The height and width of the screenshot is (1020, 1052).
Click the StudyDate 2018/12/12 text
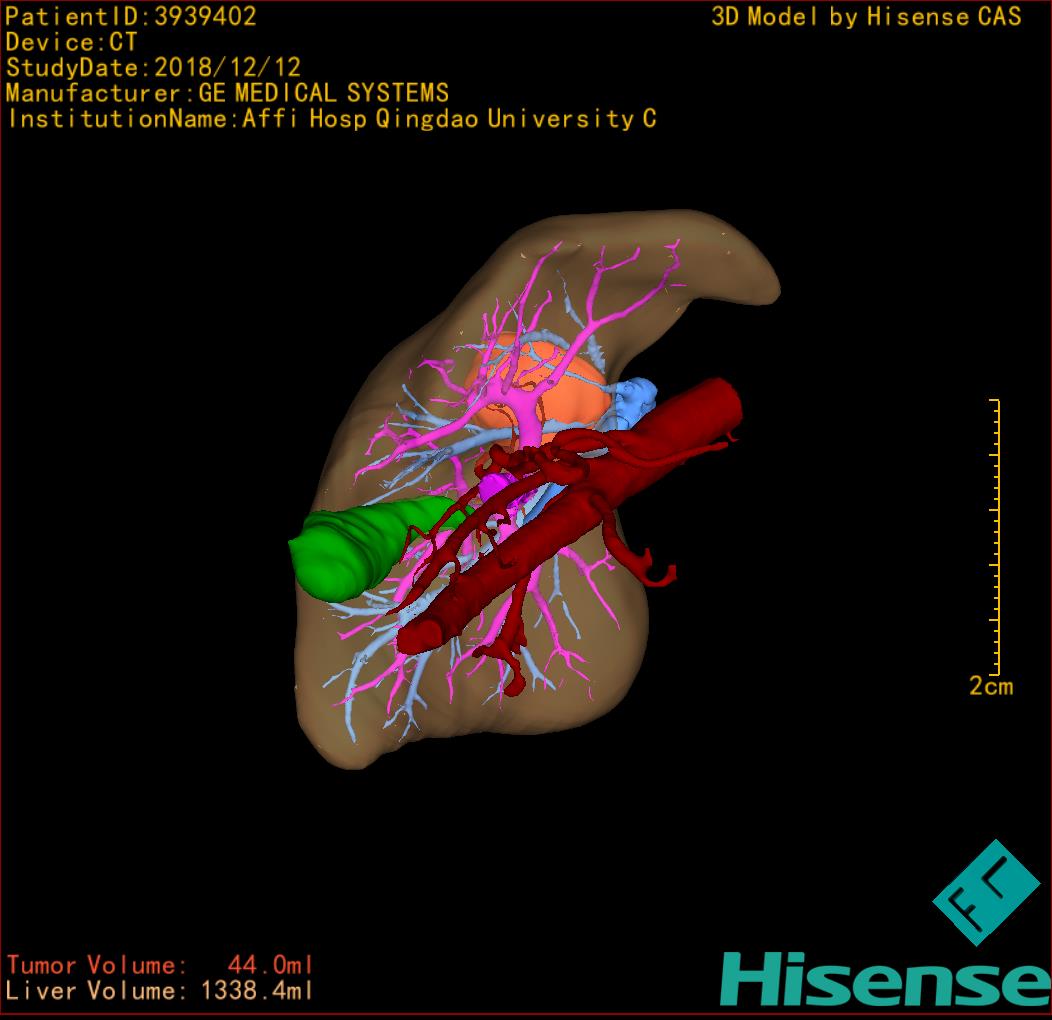153,68
